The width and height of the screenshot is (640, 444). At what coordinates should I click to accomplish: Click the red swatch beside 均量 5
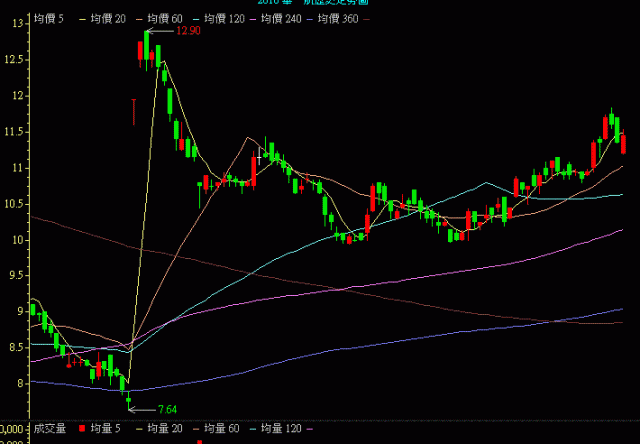82,428
